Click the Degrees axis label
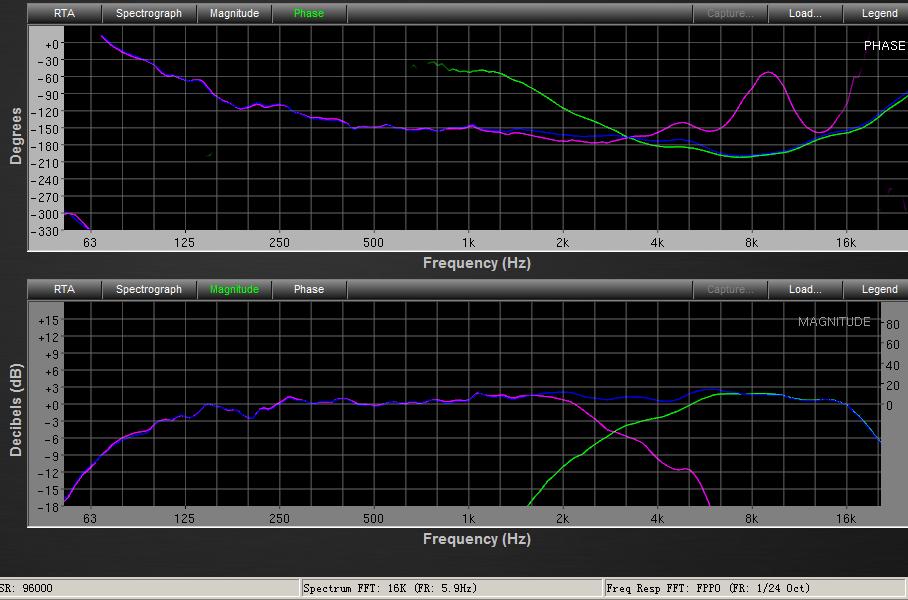Screen dimensions: 908x600 click(x=16, y=135)
